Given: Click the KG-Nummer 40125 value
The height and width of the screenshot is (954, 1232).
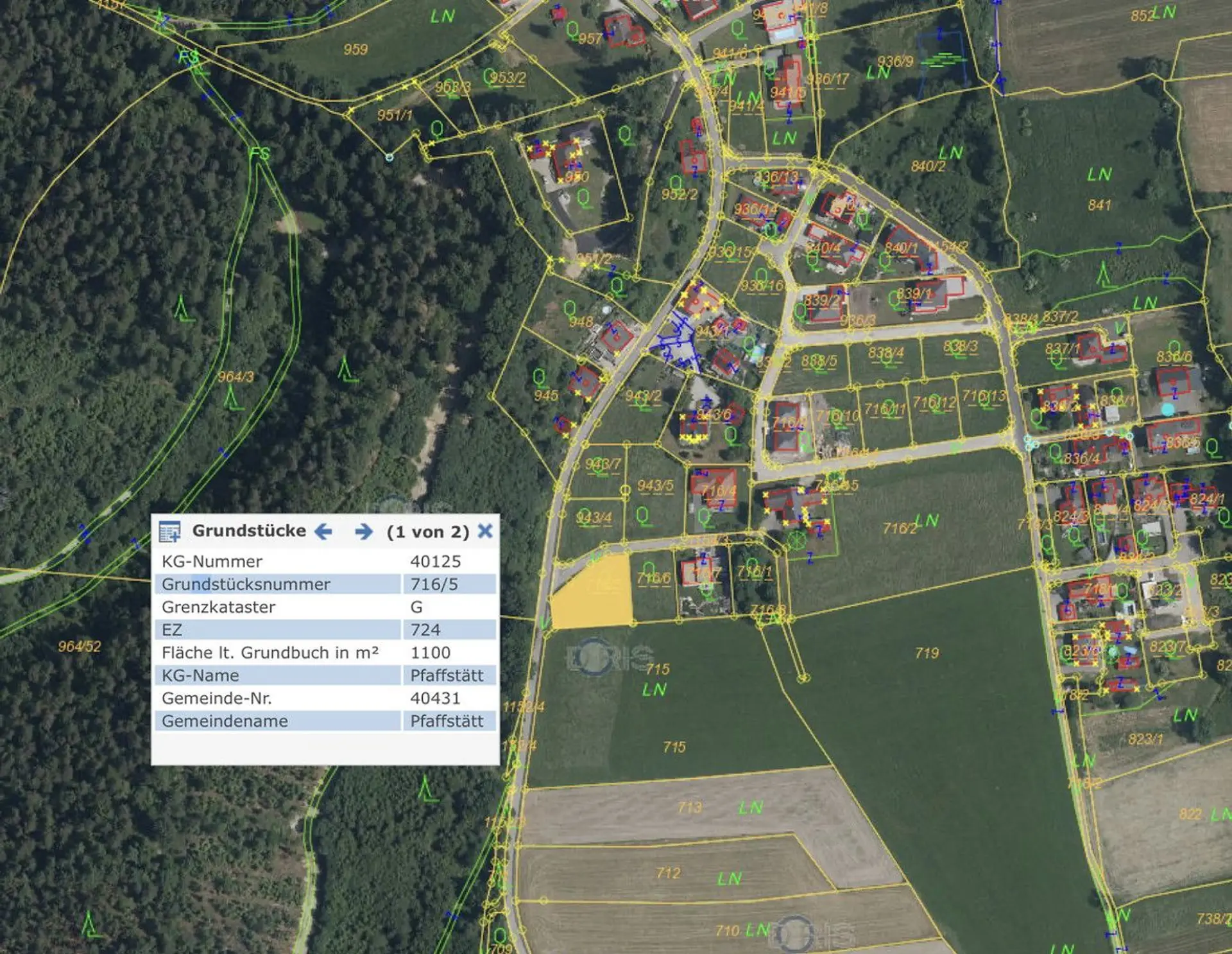Looking at the screenshot, I should pyautogui.click(x=436, y=562).
